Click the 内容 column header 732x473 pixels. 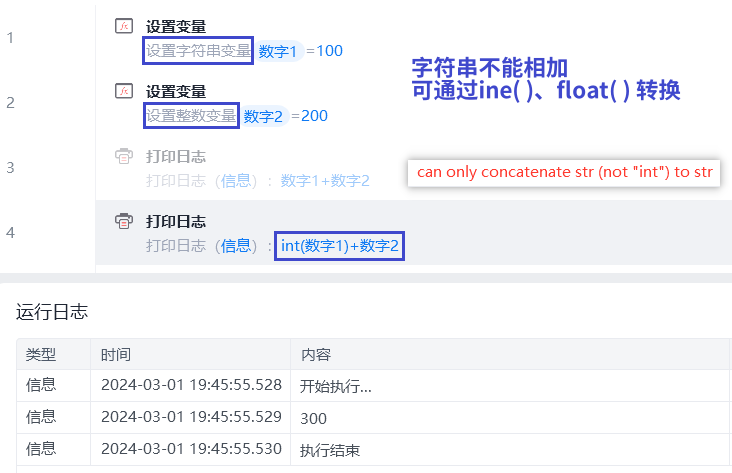(x=316, y=354)
